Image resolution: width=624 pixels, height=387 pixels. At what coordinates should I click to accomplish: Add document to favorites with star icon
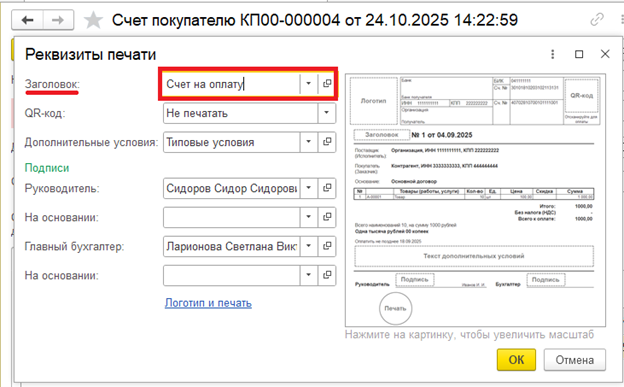point(93,20)
